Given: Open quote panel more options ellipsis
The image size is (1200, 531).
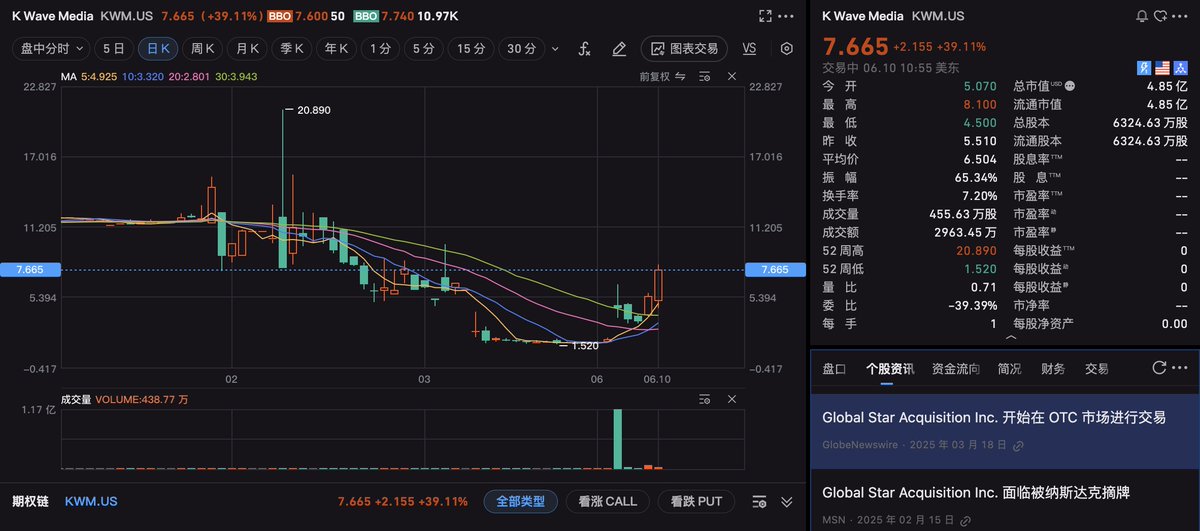Looking at the screenshot, I should pyautogui.click(x=1181, y=16).
